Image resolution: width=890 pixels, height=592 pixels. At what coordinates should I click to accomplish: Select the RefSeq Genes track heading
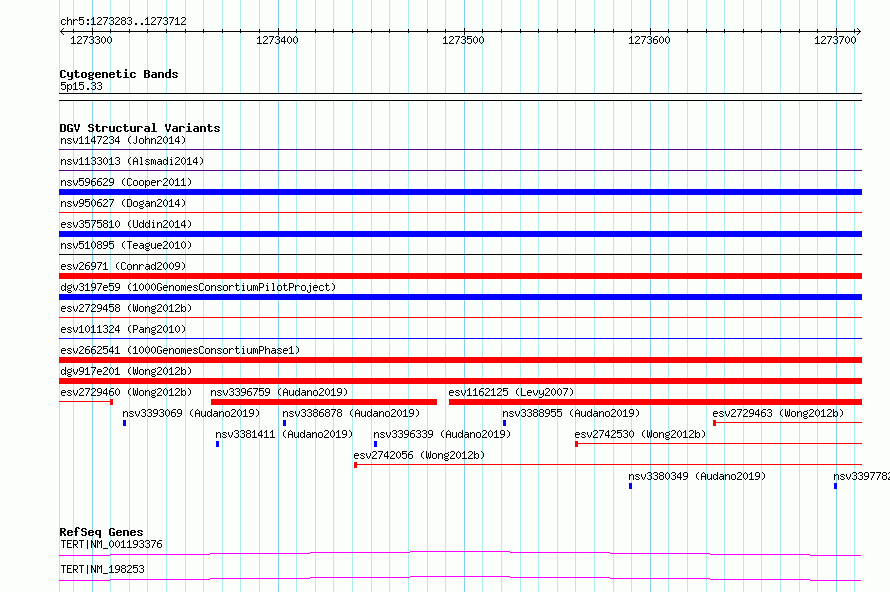pos(101,532)
